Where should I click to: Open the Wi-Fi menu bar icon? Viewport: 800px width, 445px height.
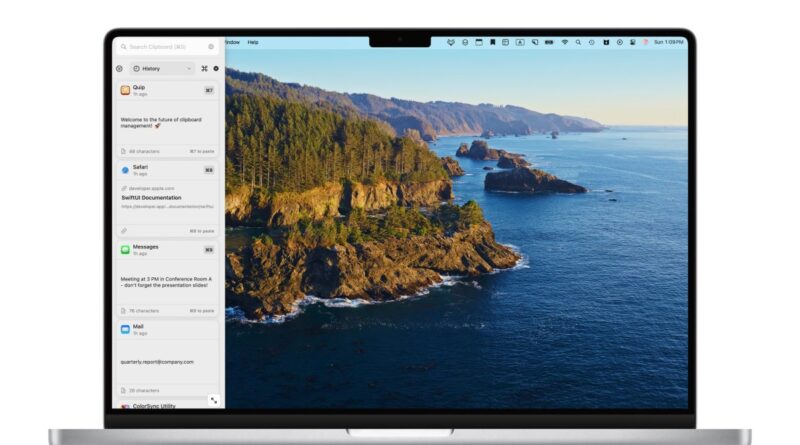(564, 42)
